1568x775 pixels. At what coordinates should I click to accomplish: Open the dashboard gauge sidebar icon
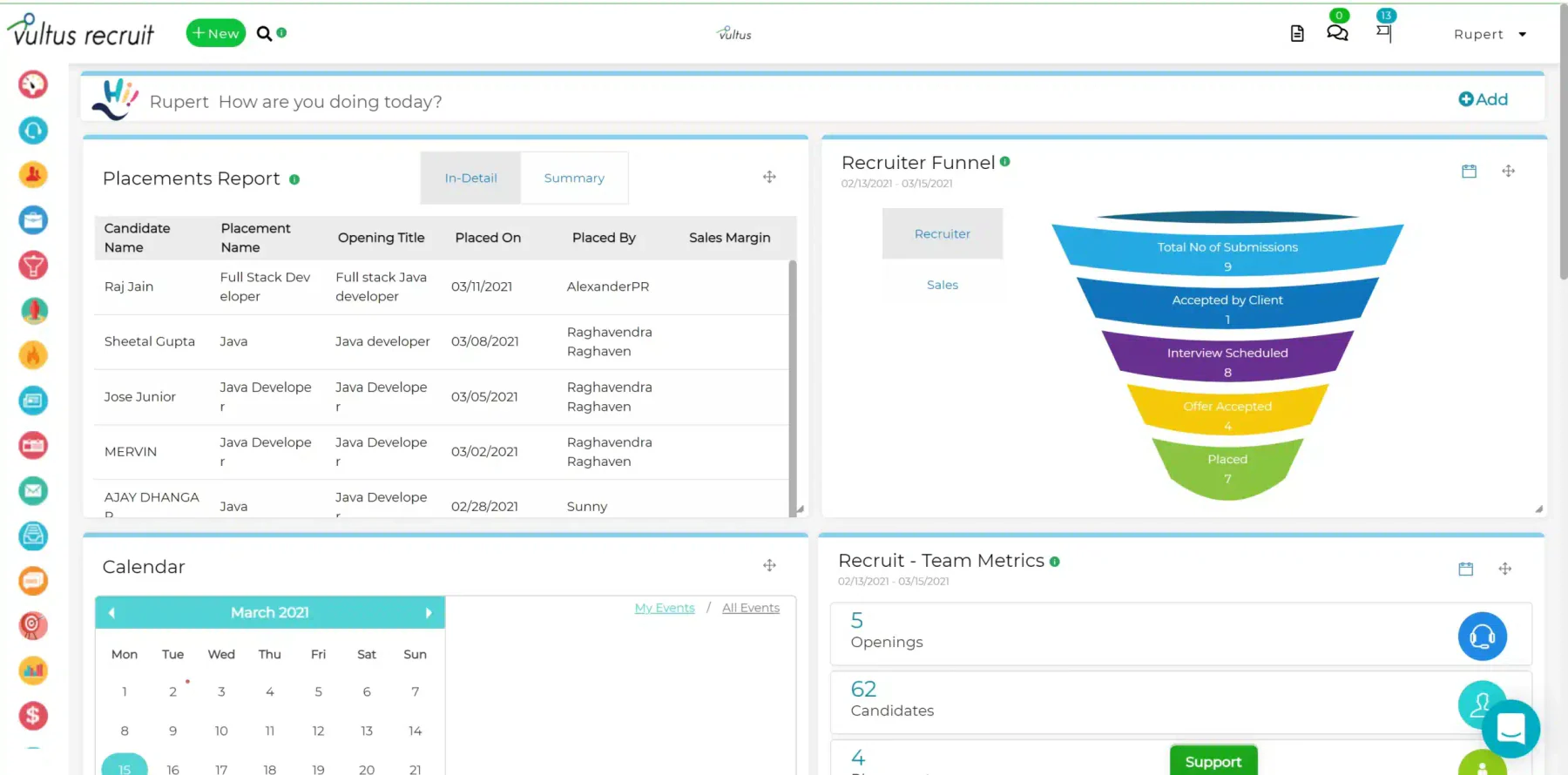click(33, 84)
